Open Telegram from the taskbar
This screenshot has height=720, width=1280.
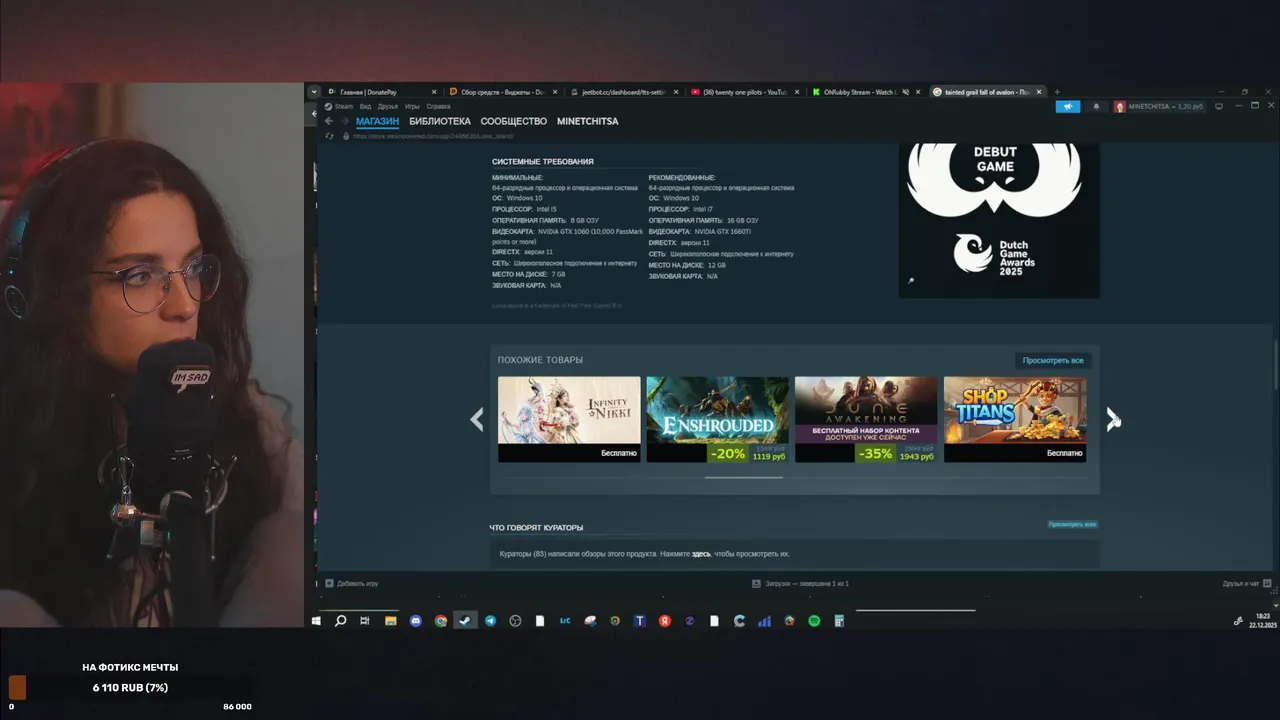[490, 621]
